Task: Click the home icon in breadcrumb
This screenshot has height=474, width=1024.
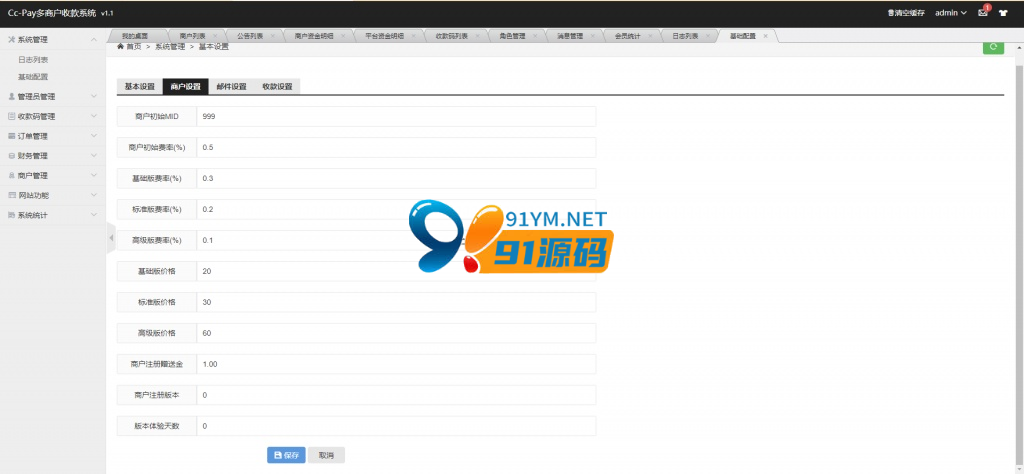Action: (120, 46)
